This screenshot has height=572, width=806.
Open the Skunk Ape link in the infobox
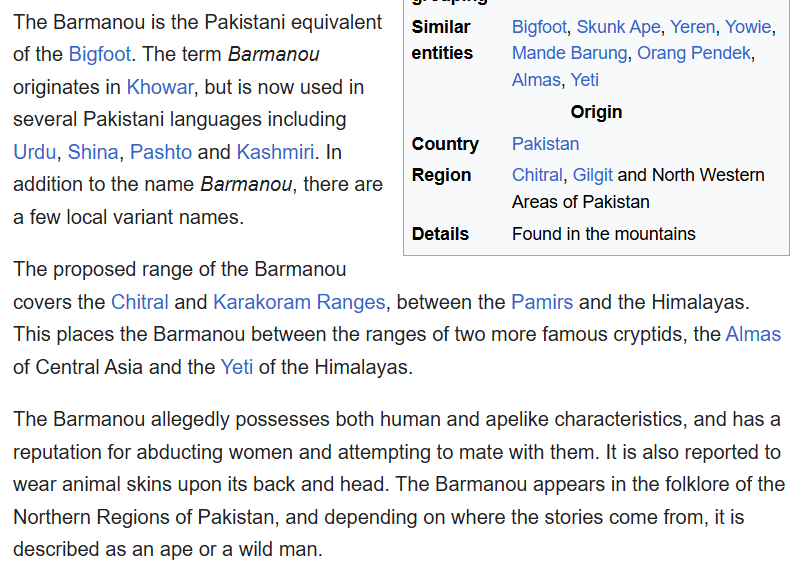pos(618,27)
